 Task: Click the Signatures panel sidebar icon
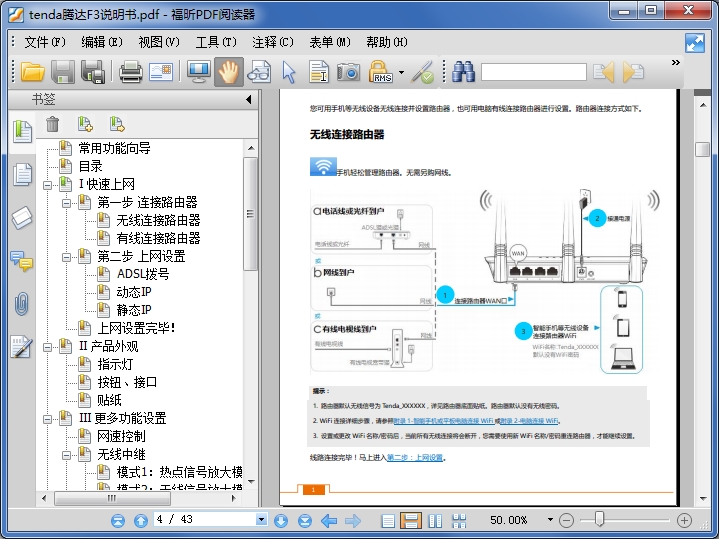click(x=22, y=347)
